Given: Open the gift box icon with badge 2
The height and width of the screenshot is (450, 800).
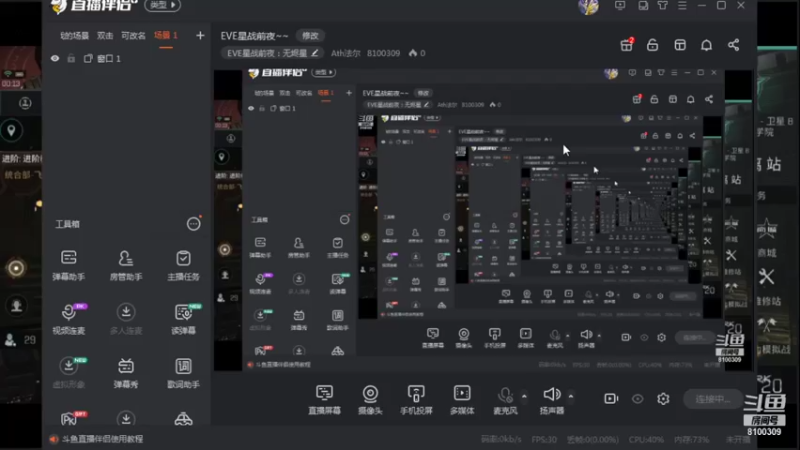Looking at the screenshot, I should (x=627, y=44).
